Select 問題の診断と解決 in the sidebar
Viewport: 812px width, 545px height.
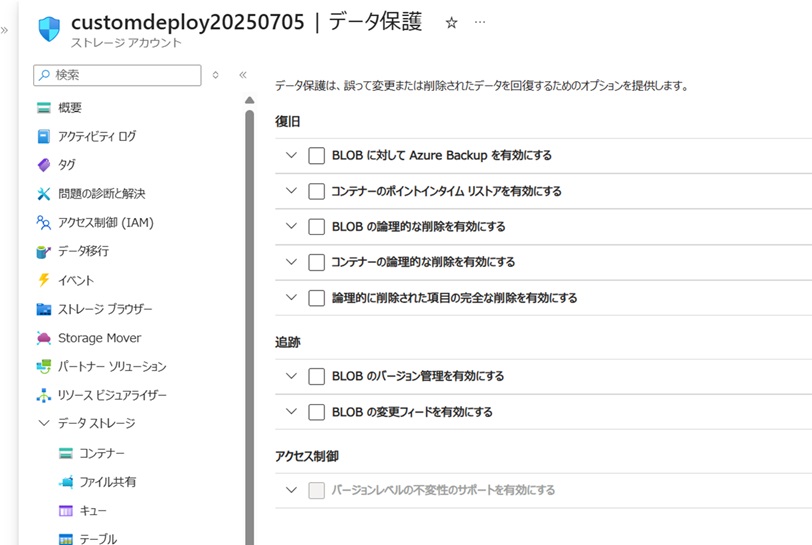pos(102,194)
